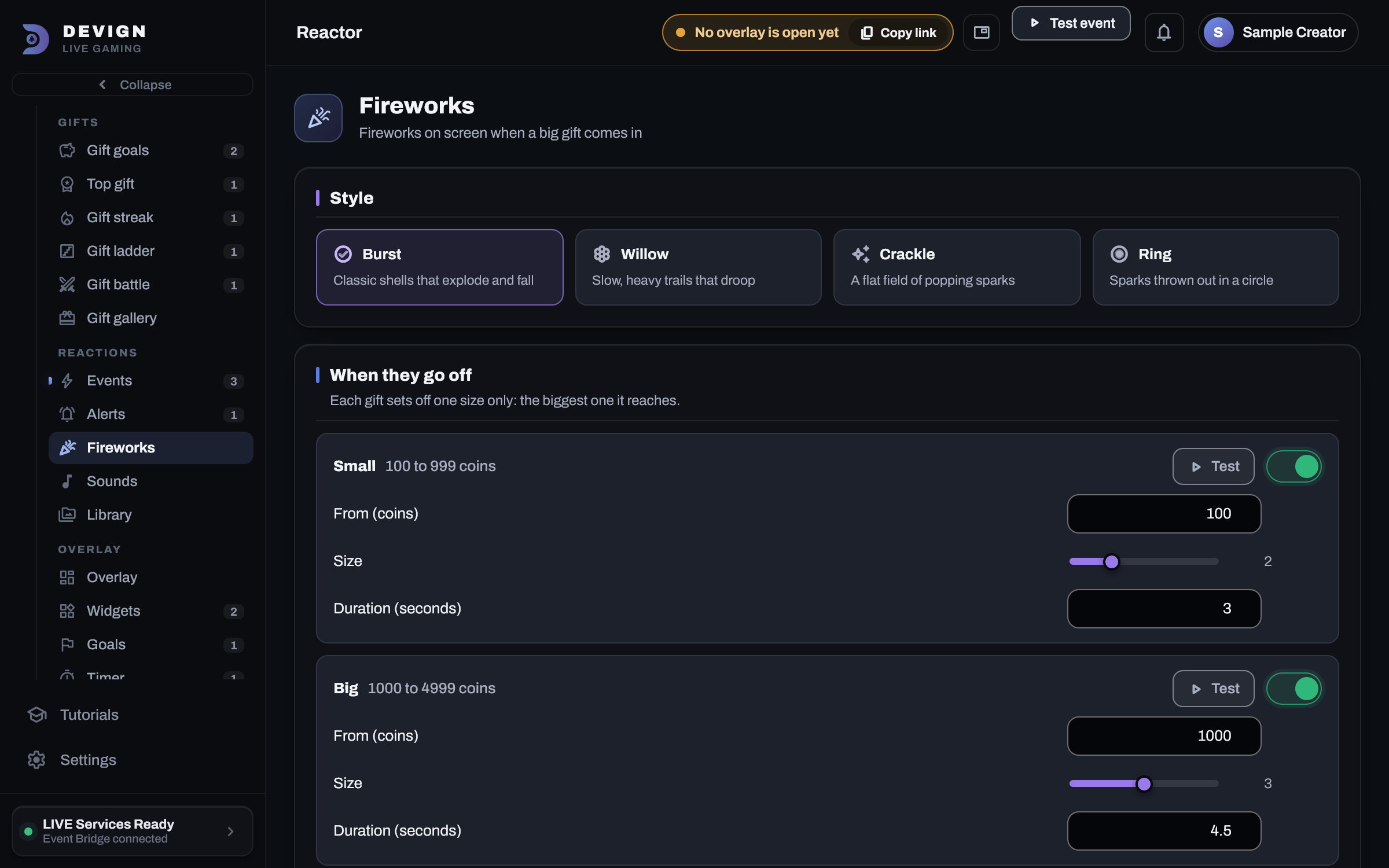Copy the overlay link
Viewport: 1389px width, 868px height.
point(899,32)
